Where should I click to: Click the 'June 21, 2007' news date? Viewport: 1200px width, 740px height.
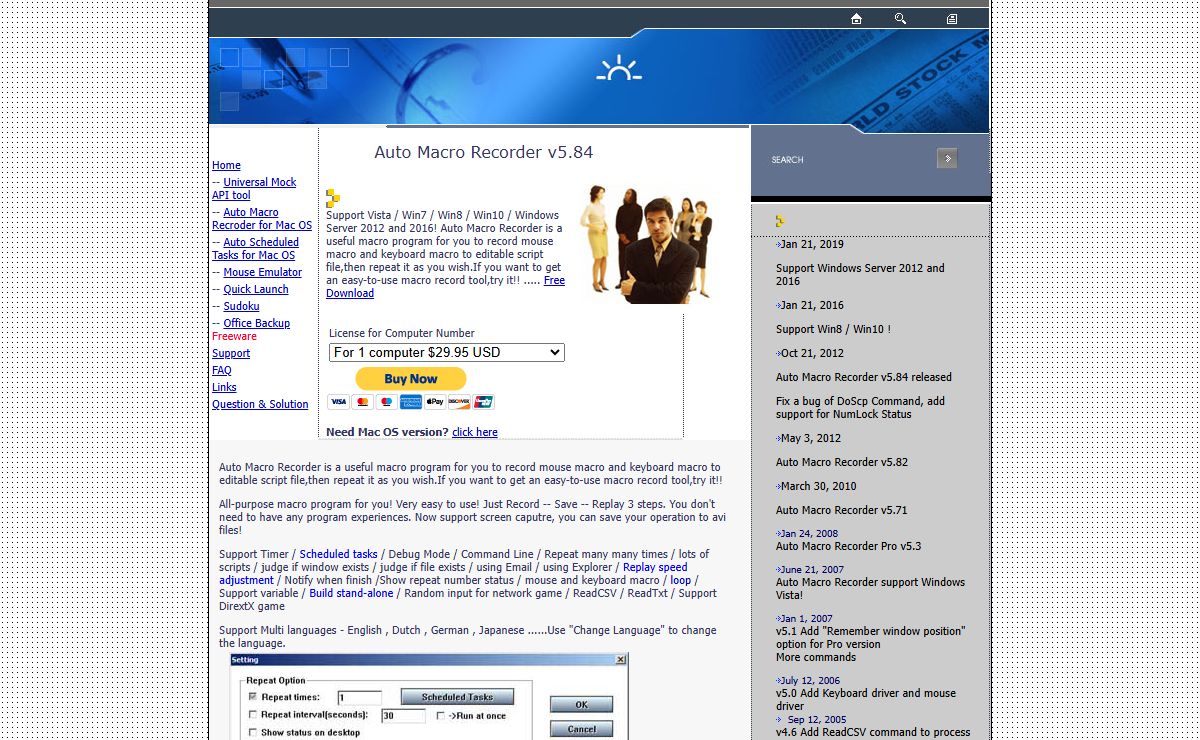[x=812, y=570]
